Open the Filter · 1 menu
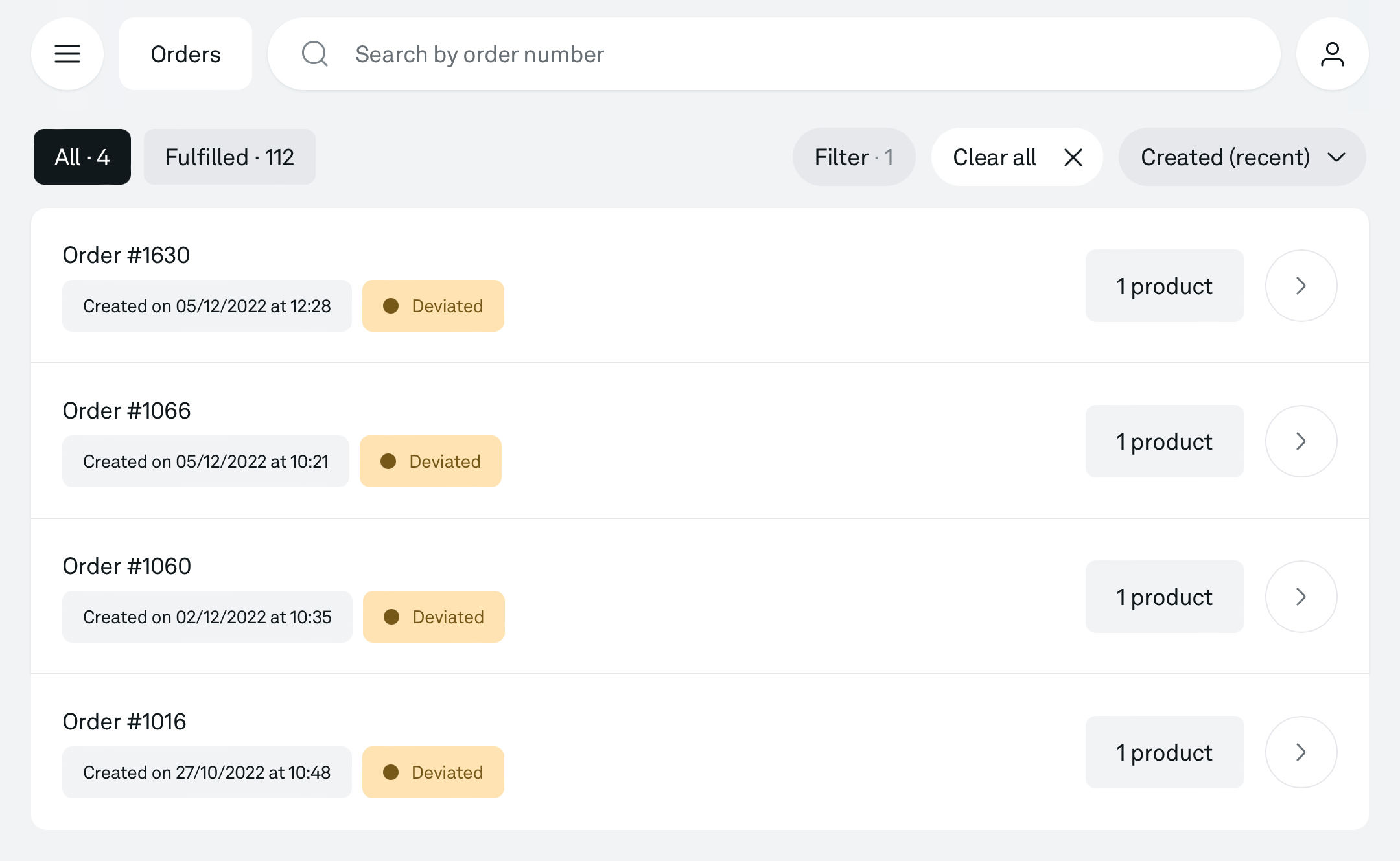This screenshot has height=861, width=1400. (x=854, y=157)
